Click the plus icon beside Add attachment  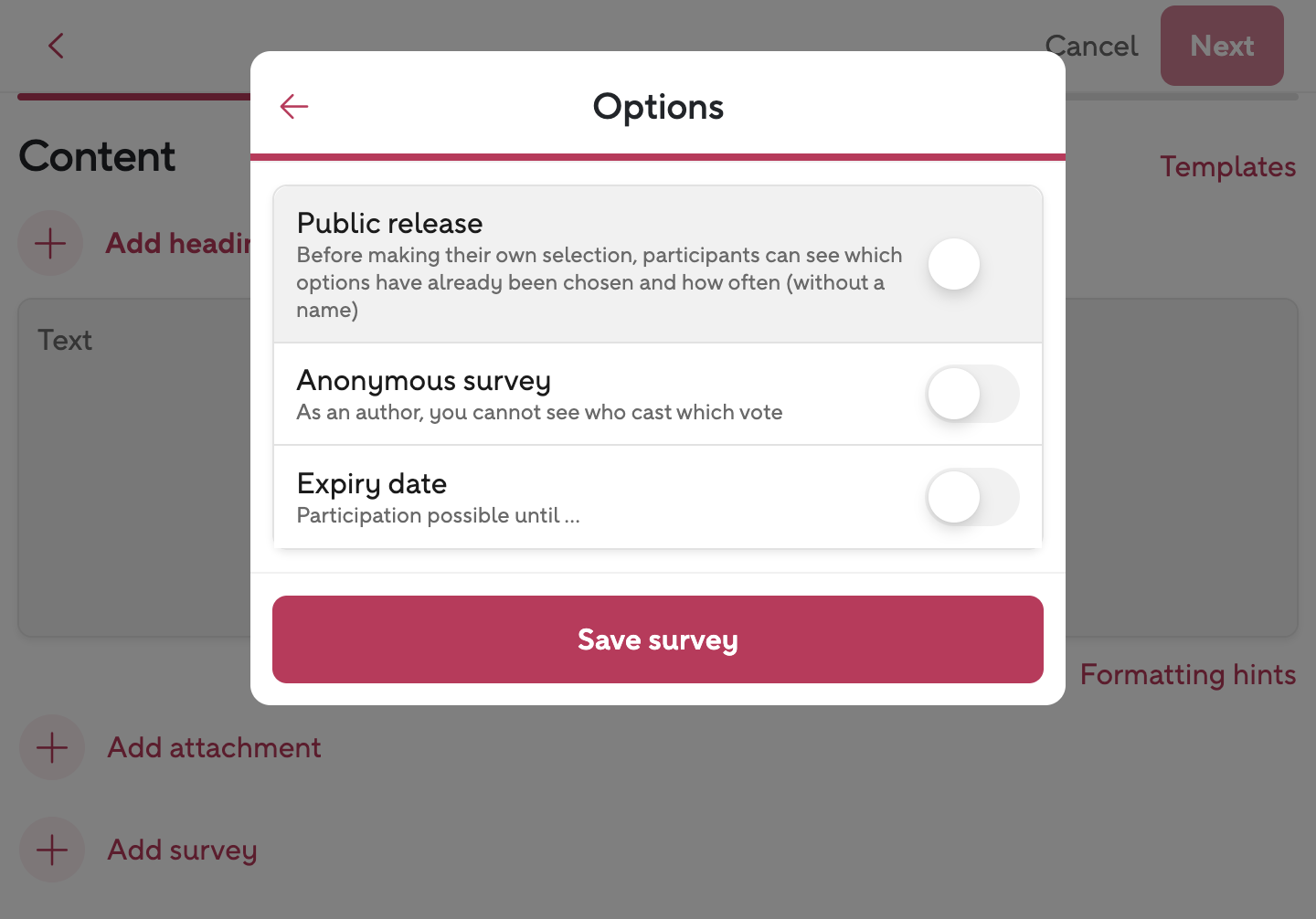click(x=52, y=747)
